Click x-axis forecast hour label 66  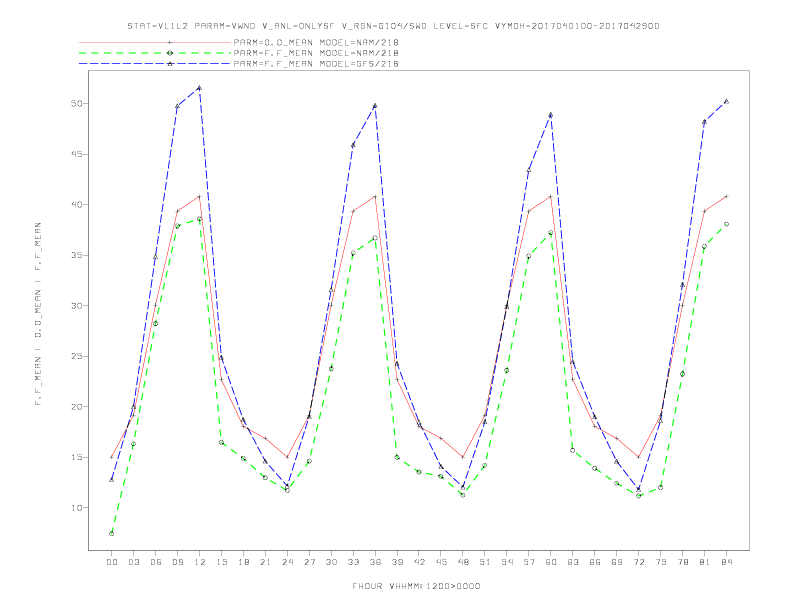pos(595,562)
